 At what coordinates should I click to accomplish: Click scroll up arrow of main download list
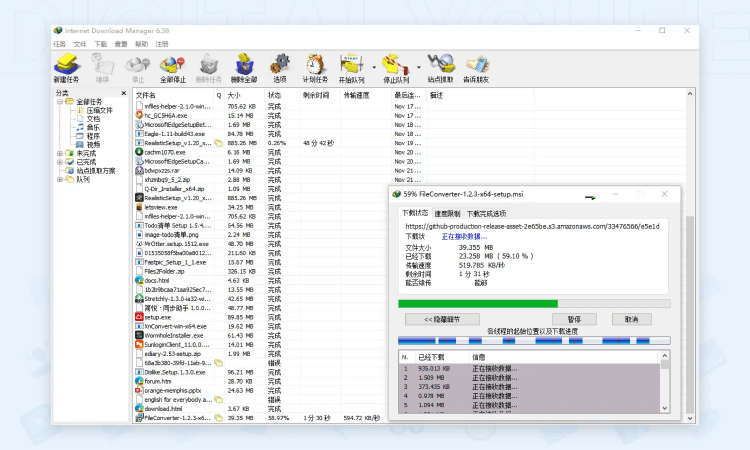click(x=690, y=94)
